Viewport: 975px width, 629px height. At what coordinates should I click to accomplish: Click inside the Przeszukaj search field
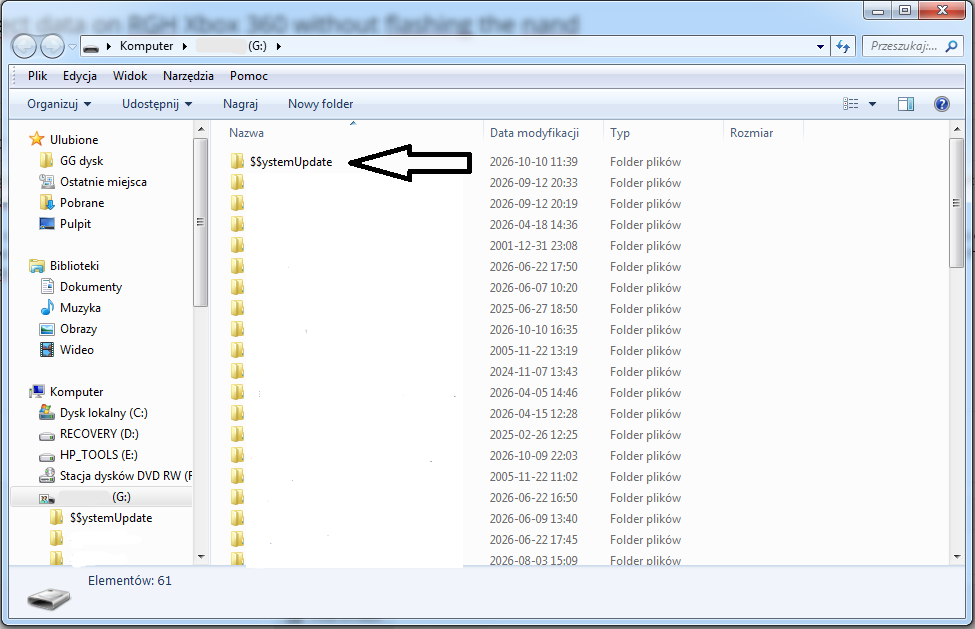903,46
